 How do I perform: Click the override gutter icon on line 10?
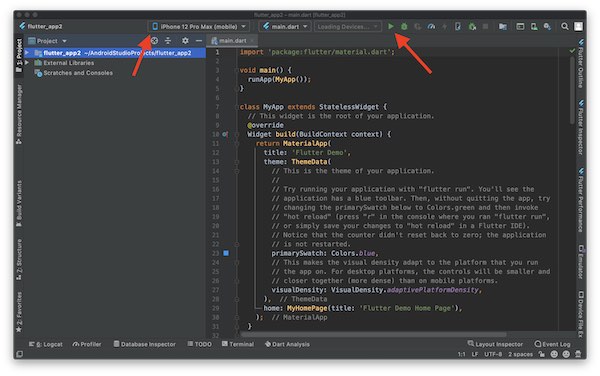coord(225,134)
